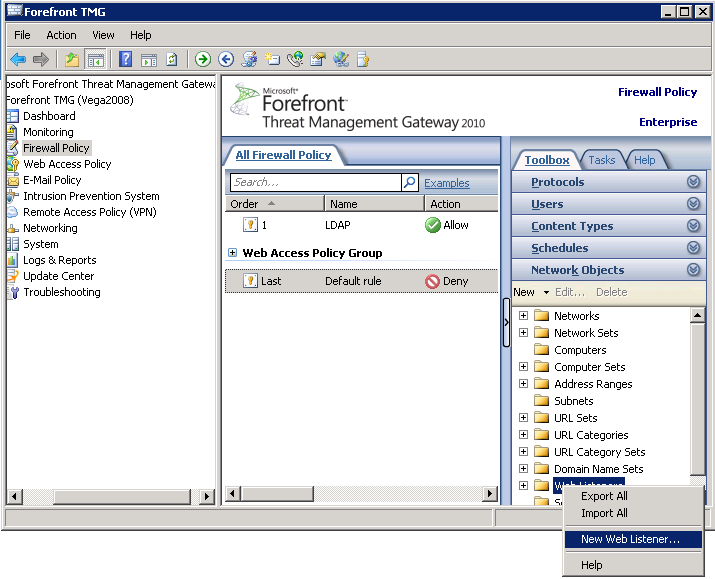Click the Examples link
The width and height of the screenshot is (715, 579).
click(446, 183)
